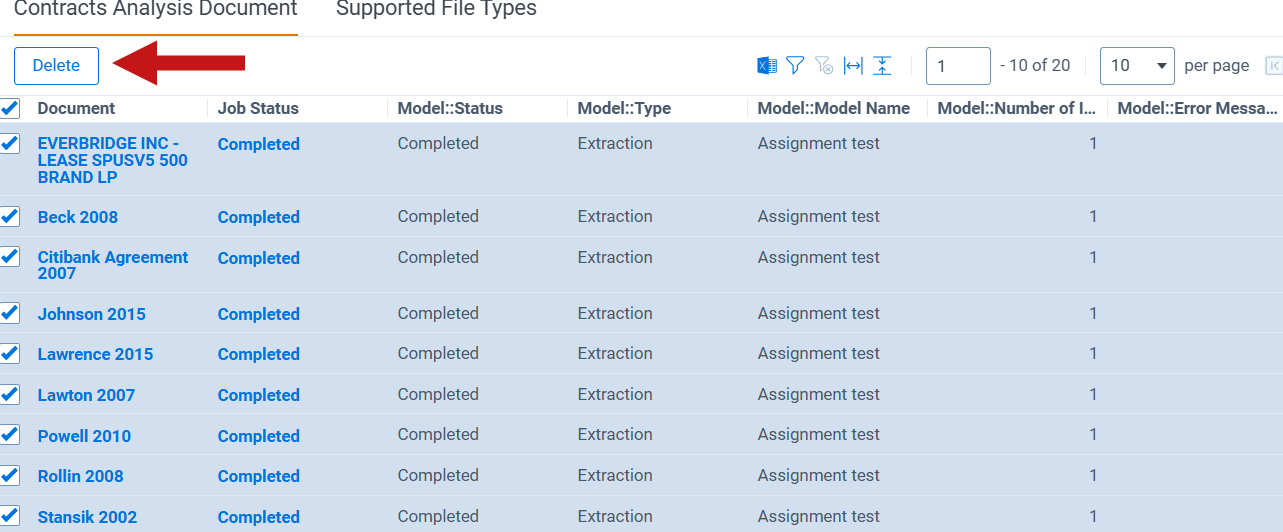This screenshot has height=532, width=1283.
Task: Uncheck the Lawrence 2015 row checkbox
Action: coord(9,353)
